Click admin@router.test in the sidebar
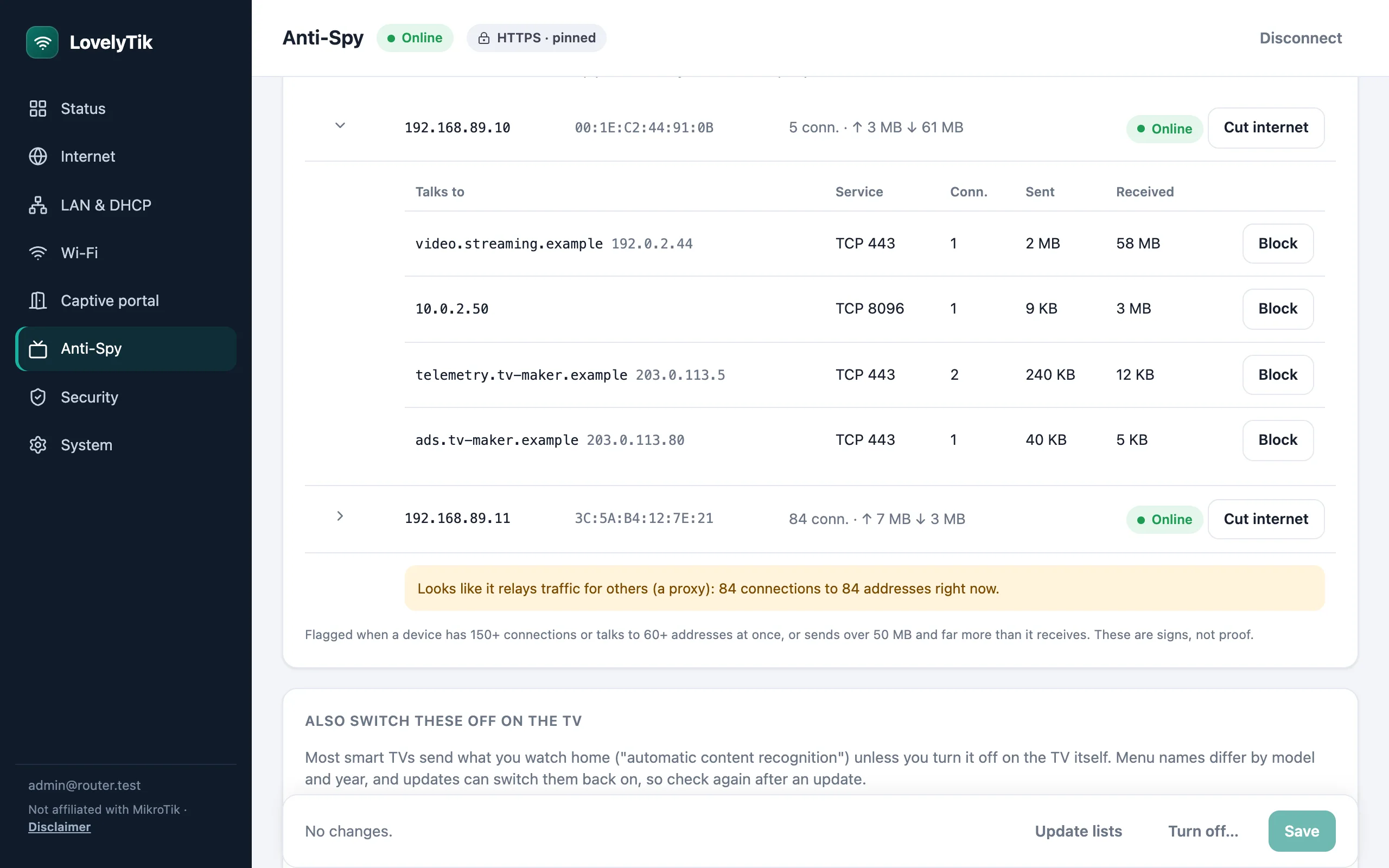The height and width of the screenshot is (868, 1389). (x=85, y=786)
